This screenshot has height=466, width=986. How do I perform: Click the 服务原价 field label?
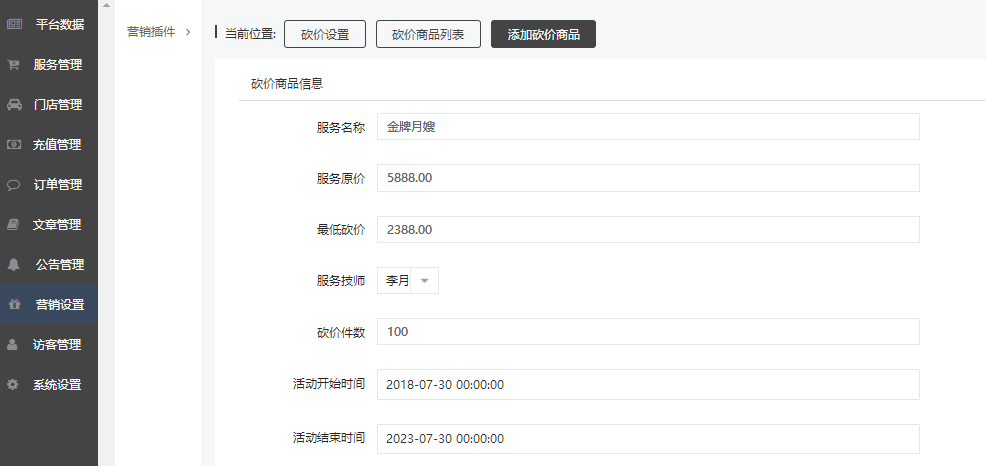click(341, 179)
